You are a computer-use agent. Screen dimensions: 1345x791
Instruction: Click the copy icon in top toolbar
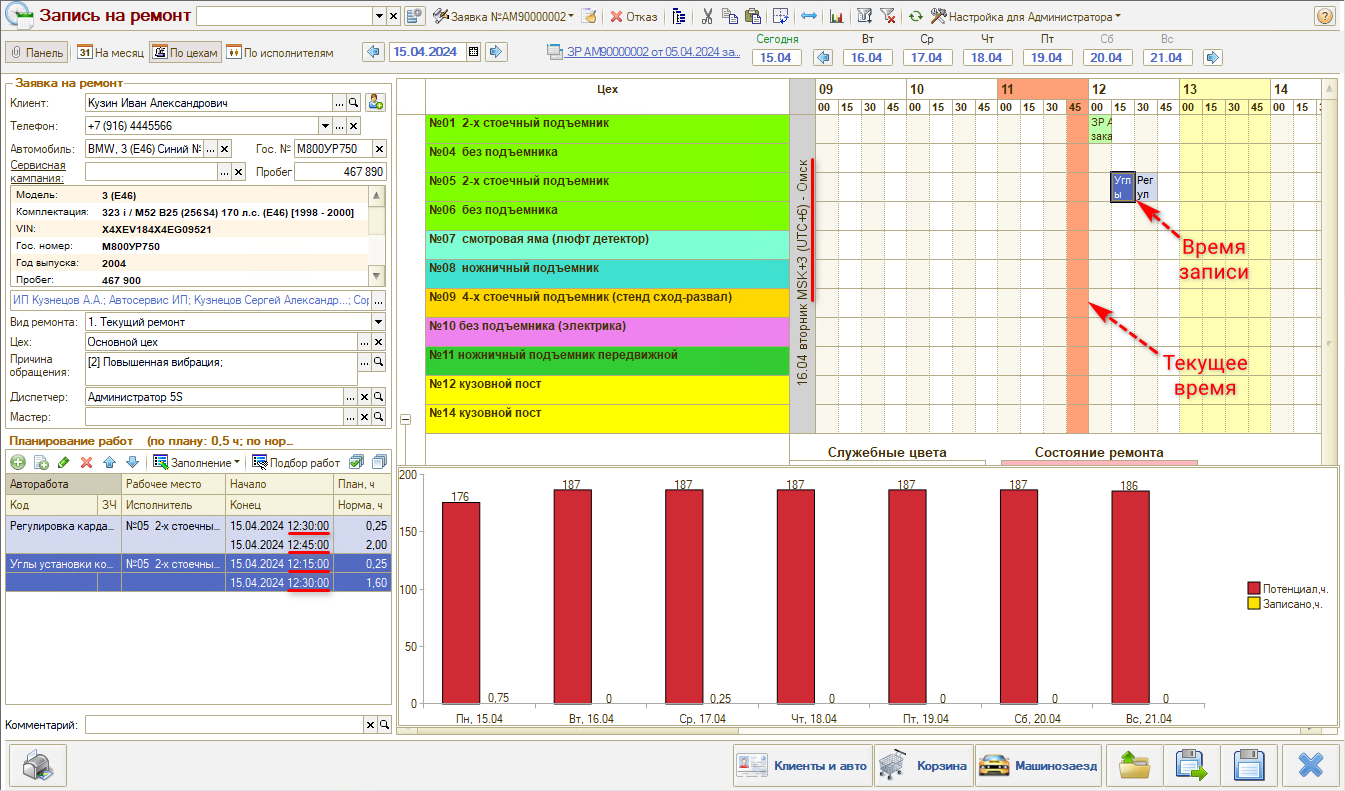coord(730,16)
